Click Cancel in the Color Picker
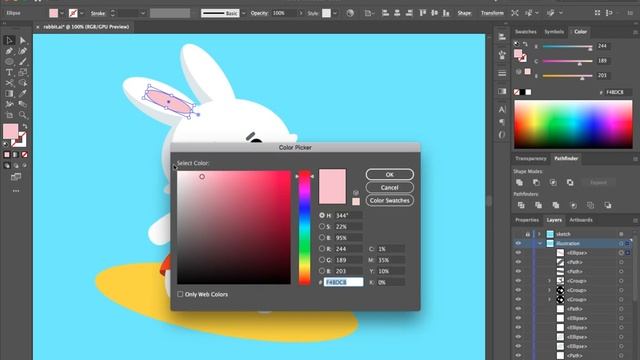This screenshot has height=360, width=640. click(x=389, y=187)
